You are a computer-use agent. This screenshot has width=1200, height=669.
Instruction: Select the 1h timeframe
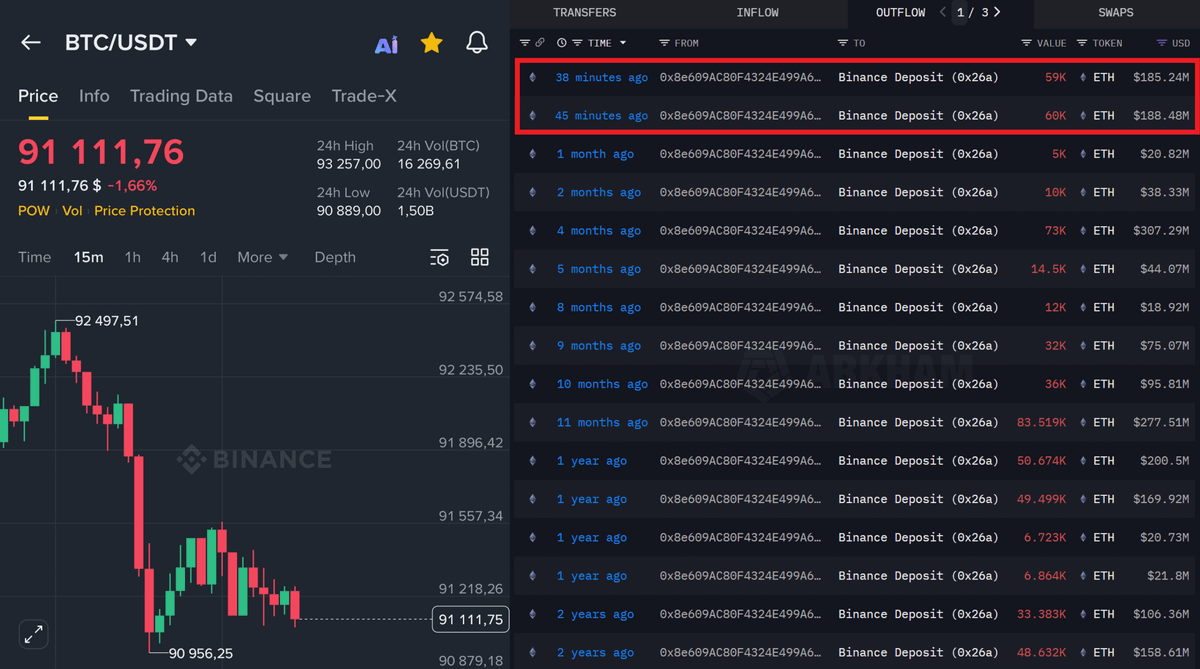tap(132, 257)
